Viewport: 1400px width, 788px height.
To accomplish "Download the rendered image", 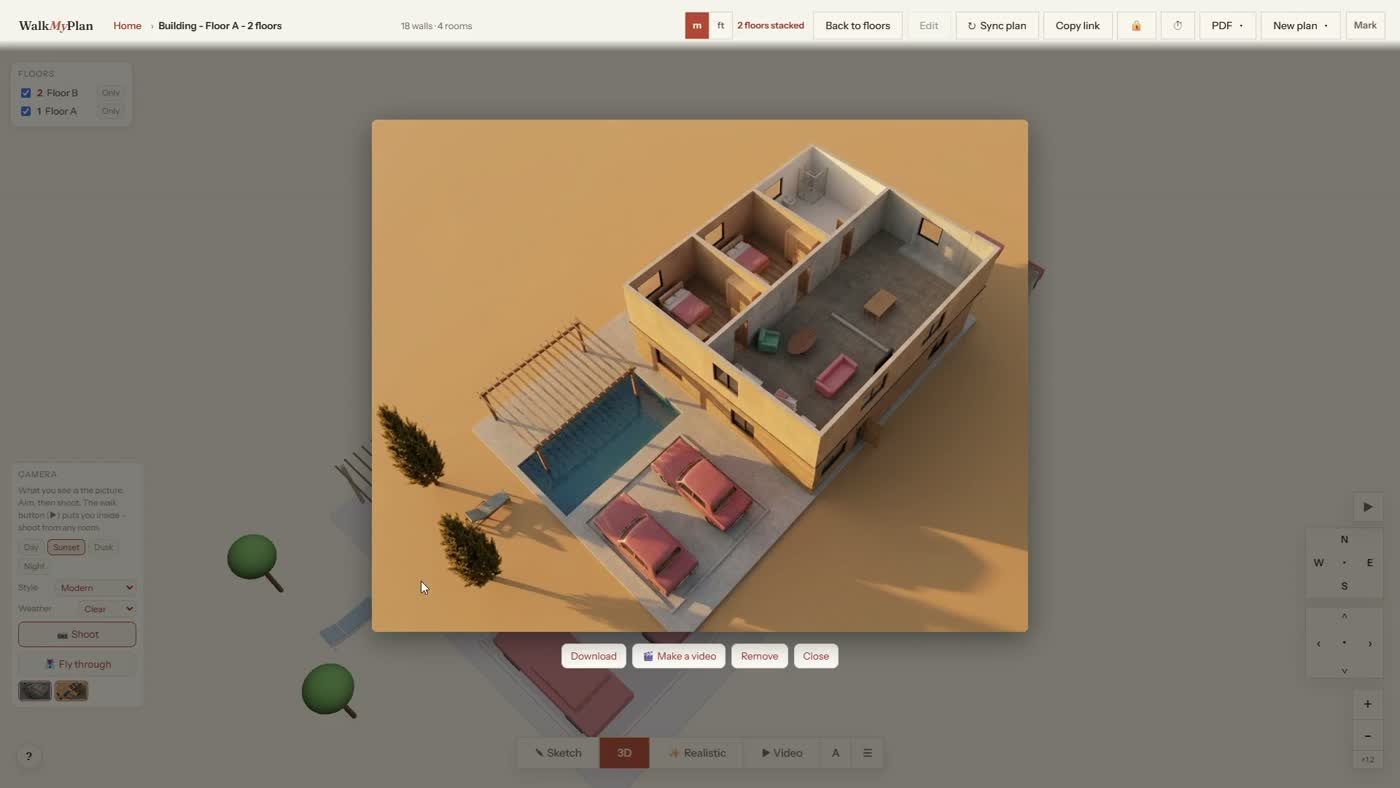I will click(x=593, y=656).
